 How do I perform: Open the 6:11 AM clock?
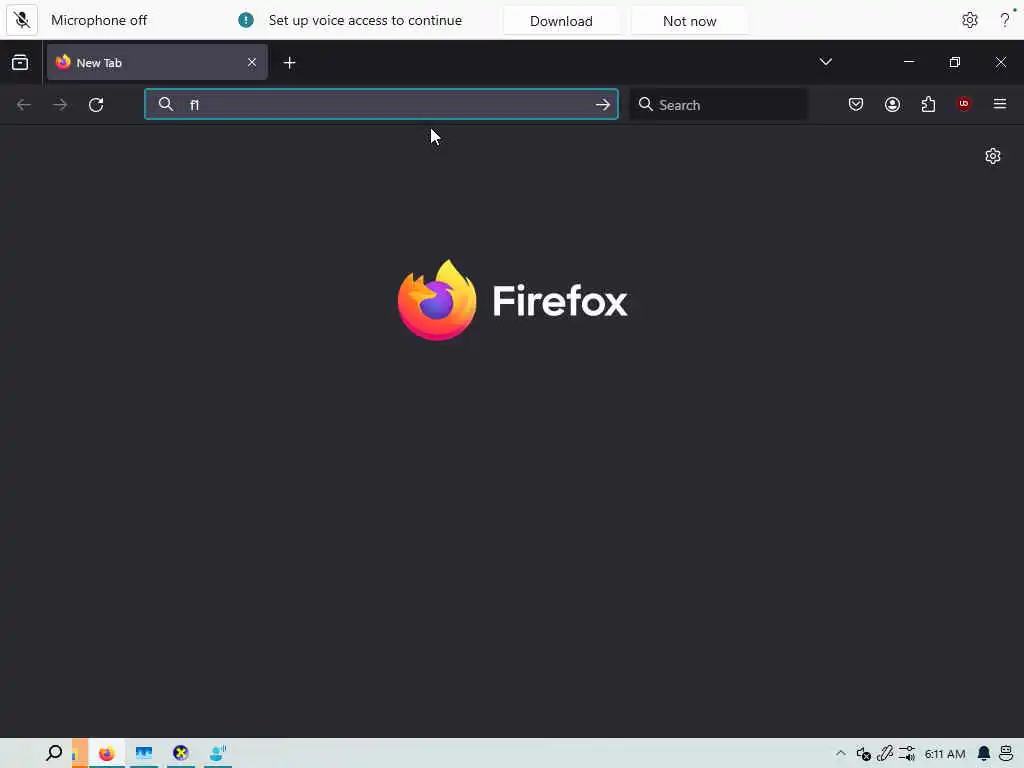(945, 754)
